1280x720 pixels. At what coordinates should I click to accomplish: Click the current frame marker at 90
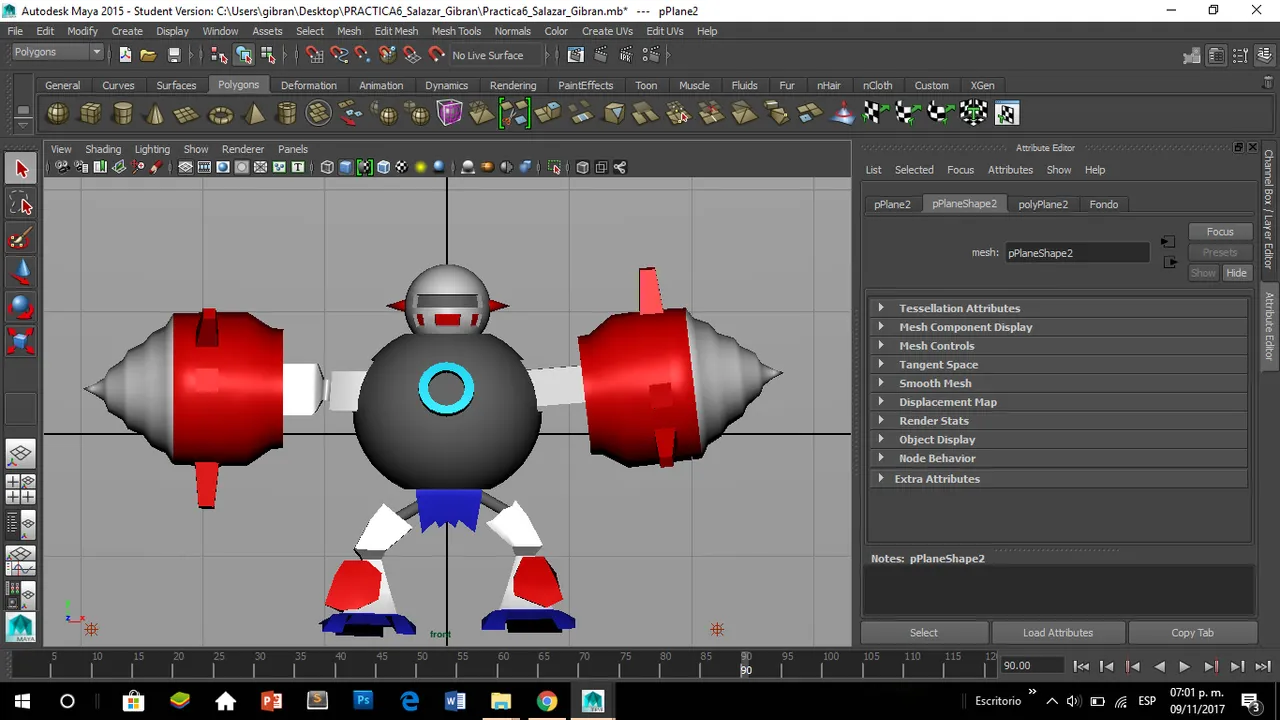746,664
